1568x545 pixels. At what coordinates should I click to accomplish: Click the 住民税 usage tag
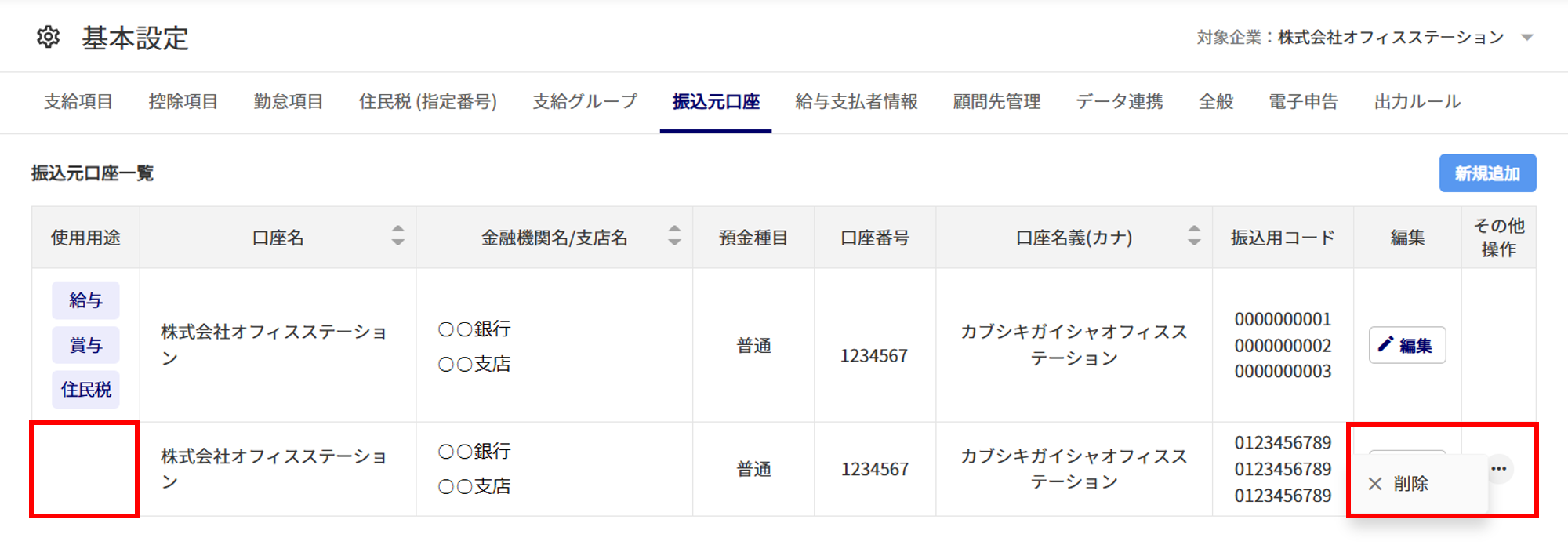[x=85, y=390]
